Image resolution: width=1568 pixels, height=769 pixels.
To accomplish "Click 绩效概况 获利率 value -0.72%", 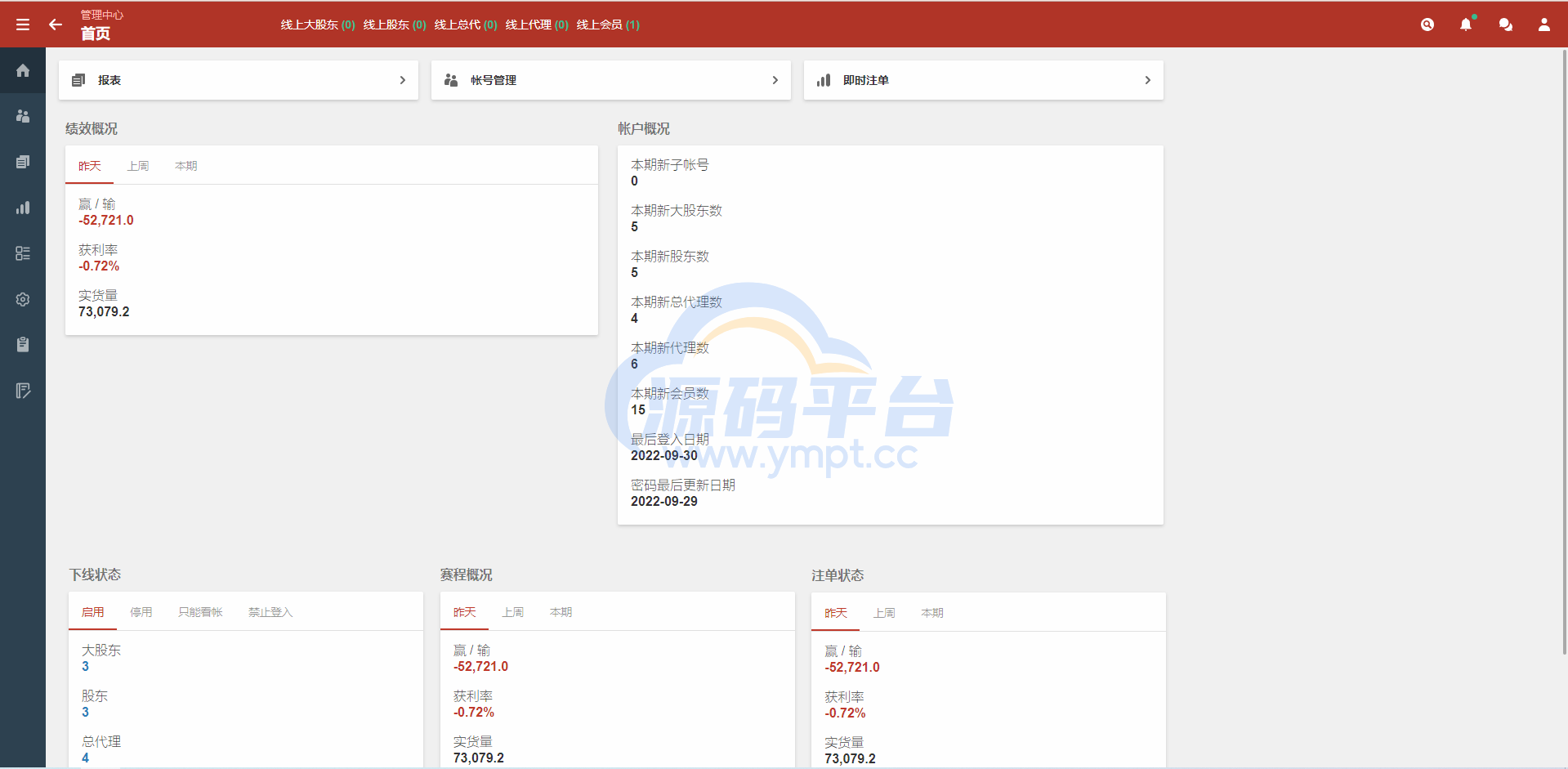I will pos(99,266).
